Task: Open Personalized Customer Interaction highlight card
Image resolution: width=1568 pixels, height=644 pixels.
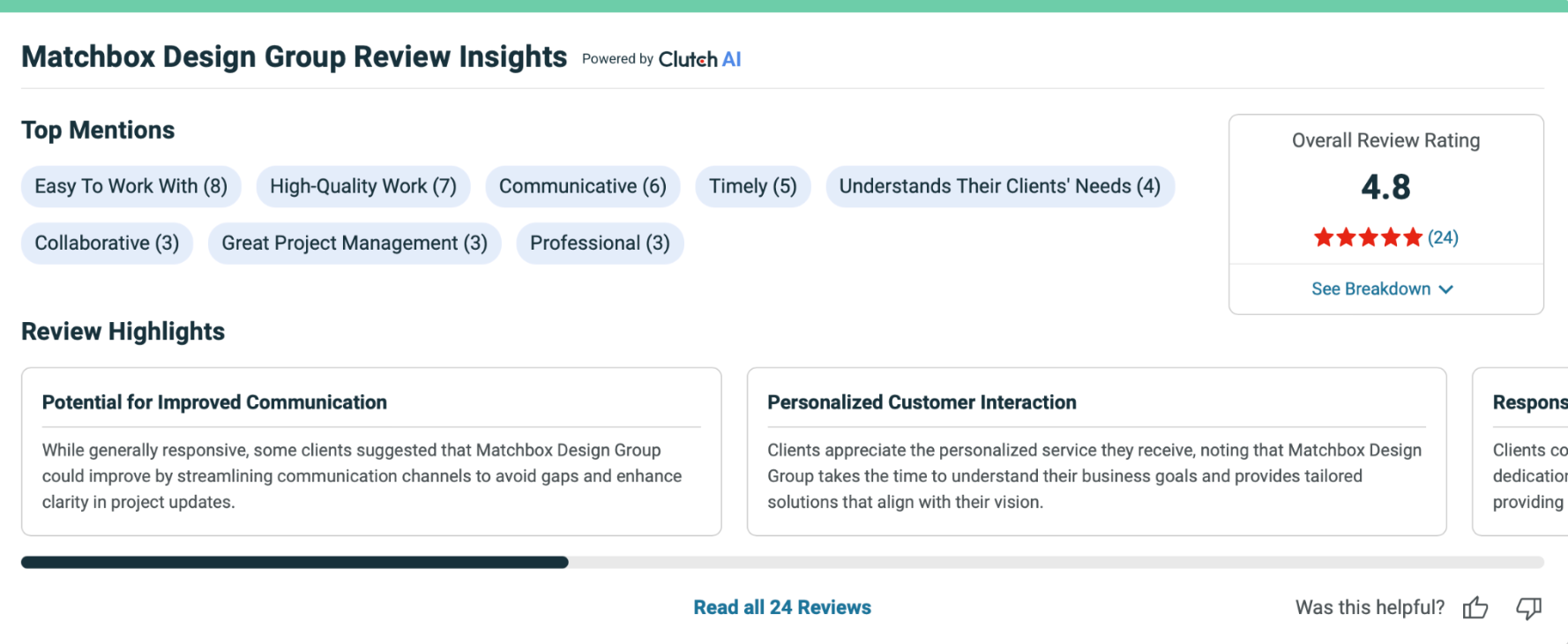Action: pyautogui.click(x=1096, y=452)
